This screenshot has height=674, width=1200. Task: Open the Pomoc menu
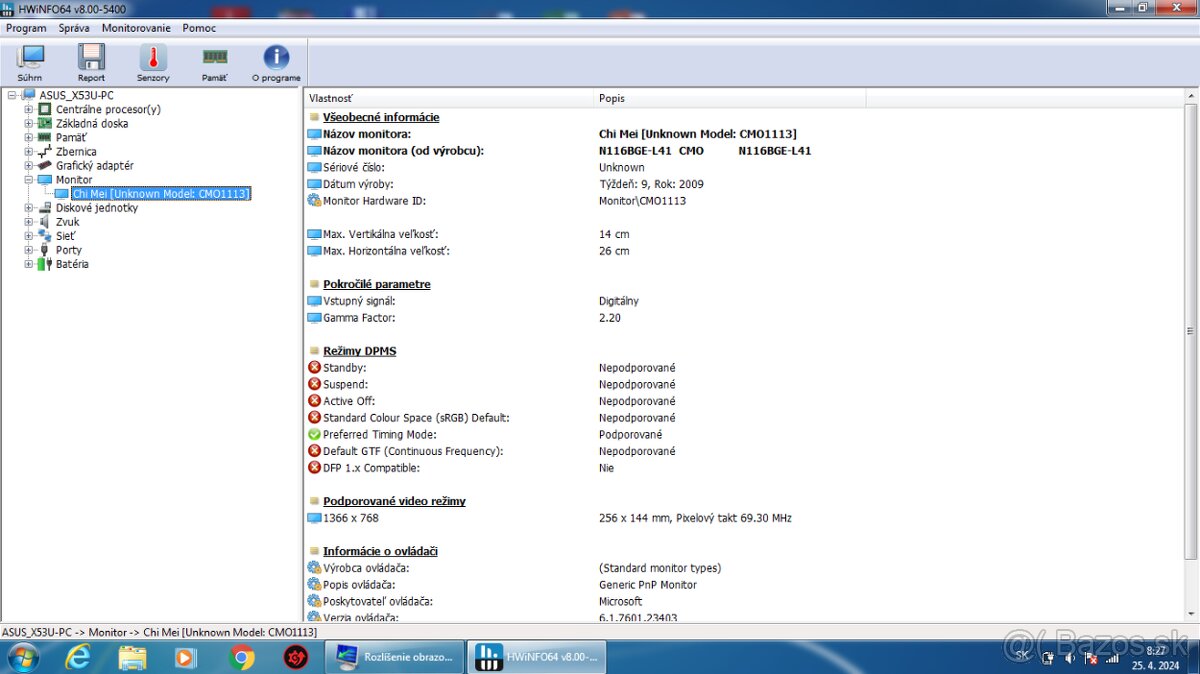click(x=198, y=27)
